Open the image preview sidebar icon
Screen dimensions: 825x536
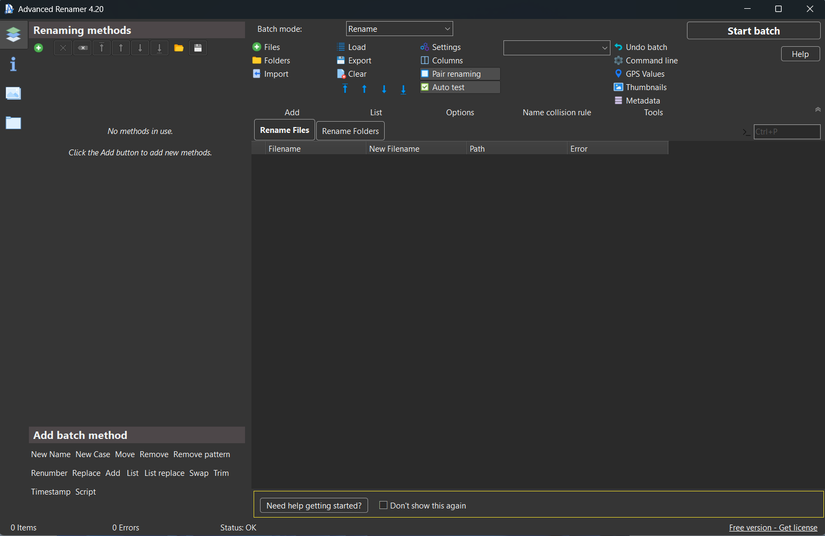[13, 94]
